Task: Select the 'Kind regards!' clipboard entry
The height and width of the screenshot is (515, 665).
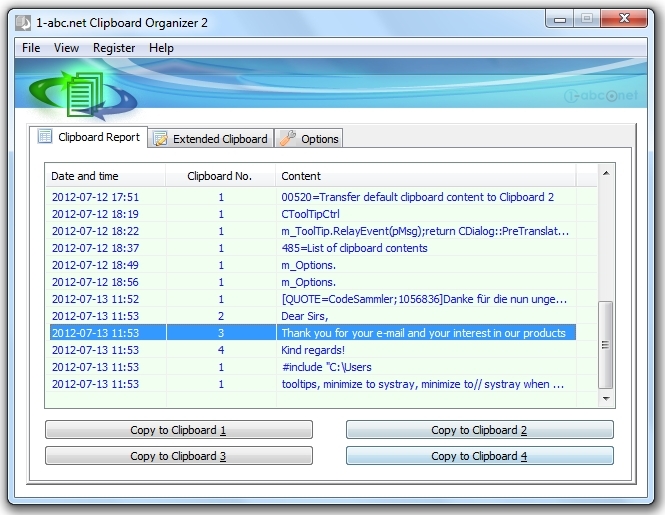Action: point(312,350)
